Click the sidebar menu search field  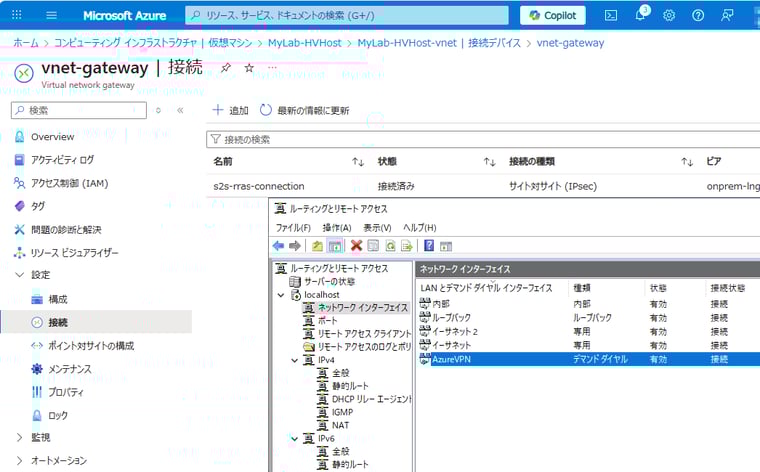pyautogui.click(x=79, y=110)
